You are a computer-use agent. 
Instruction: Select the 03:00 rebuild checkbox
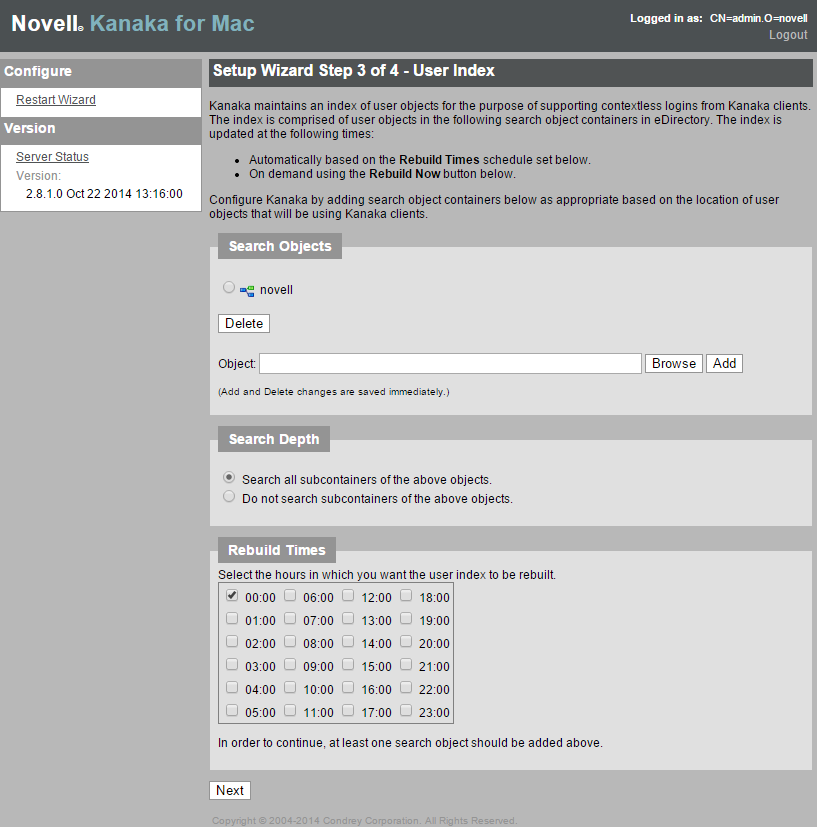pyautogui.click(x=232, y=664)
